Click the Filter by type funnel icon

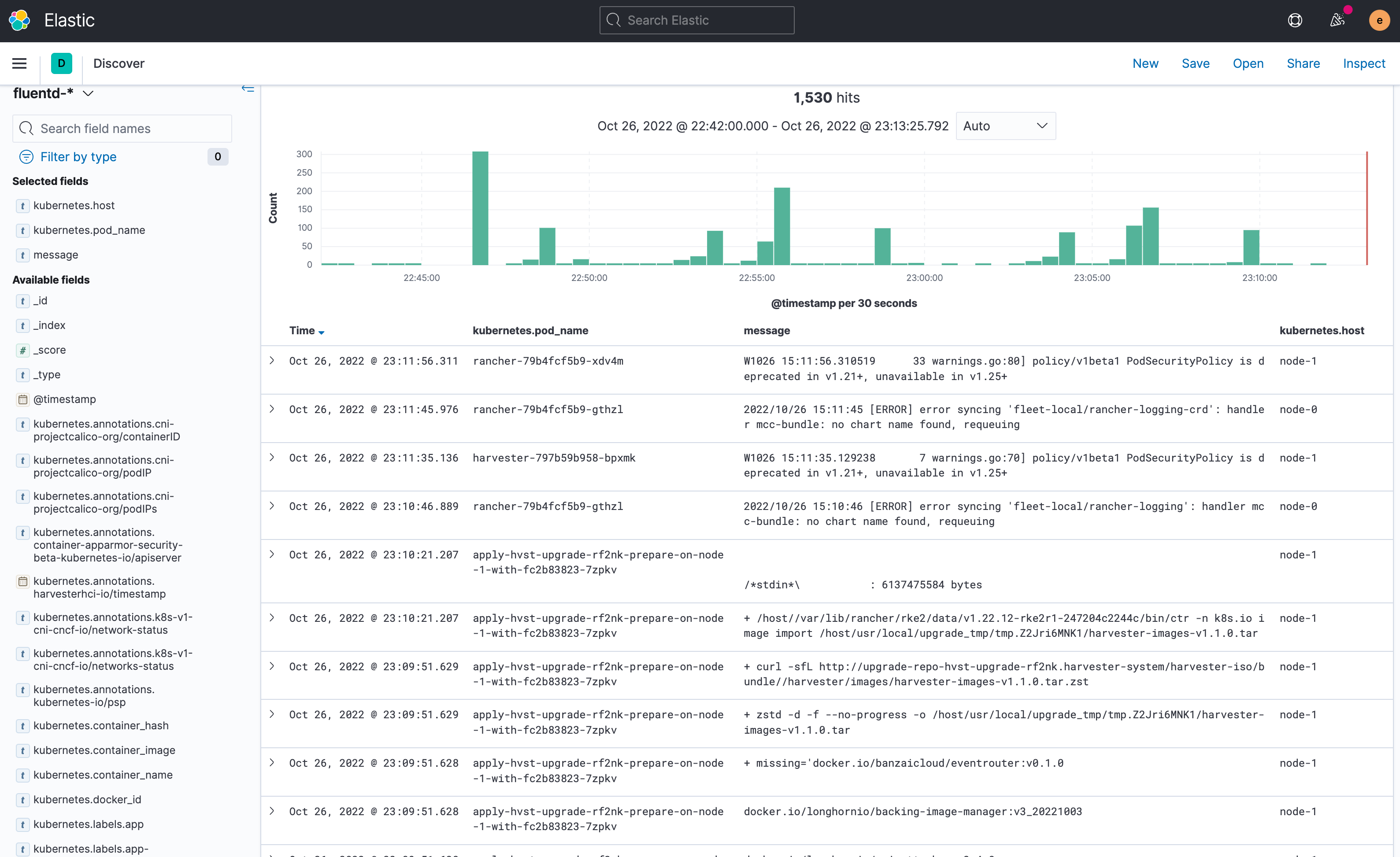coord(26,157)
